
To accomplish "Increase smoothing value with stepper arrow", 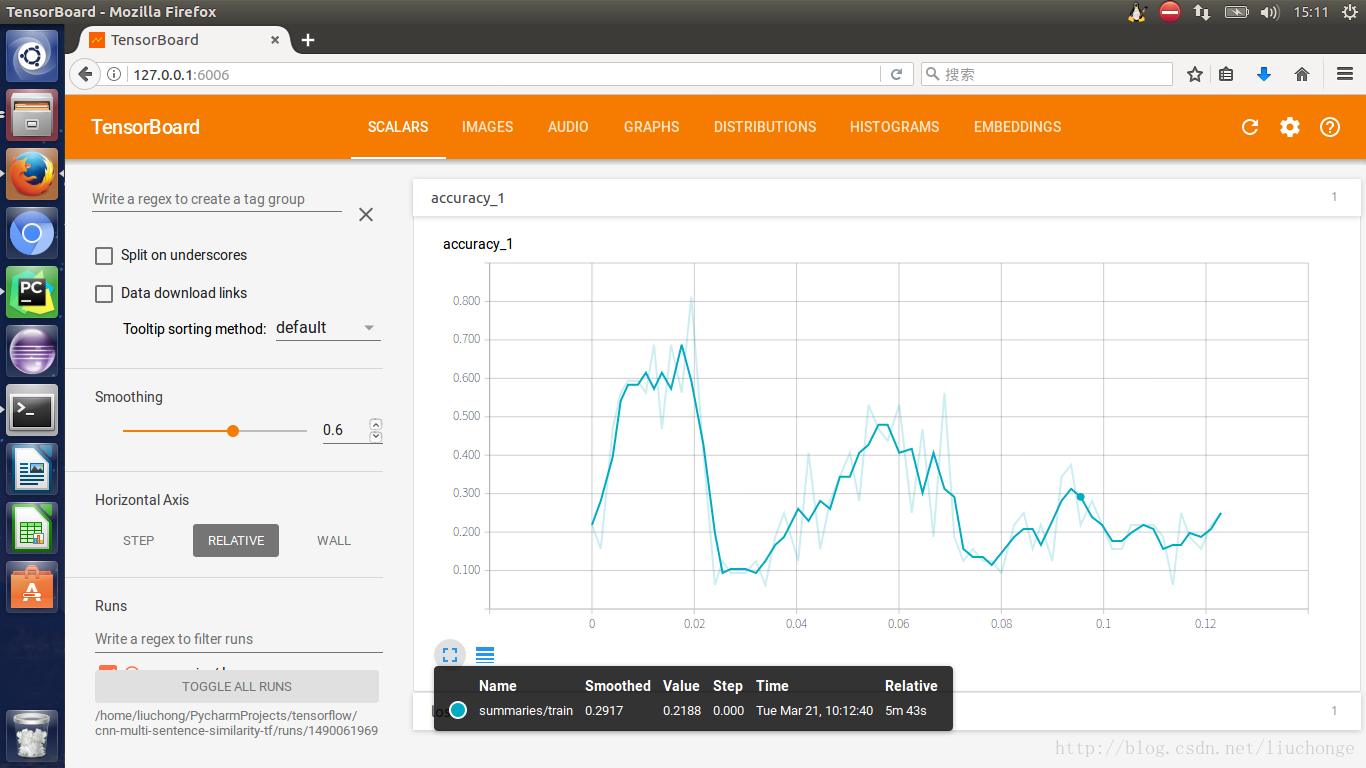I will pyautogui.click(x=376, y=424).
